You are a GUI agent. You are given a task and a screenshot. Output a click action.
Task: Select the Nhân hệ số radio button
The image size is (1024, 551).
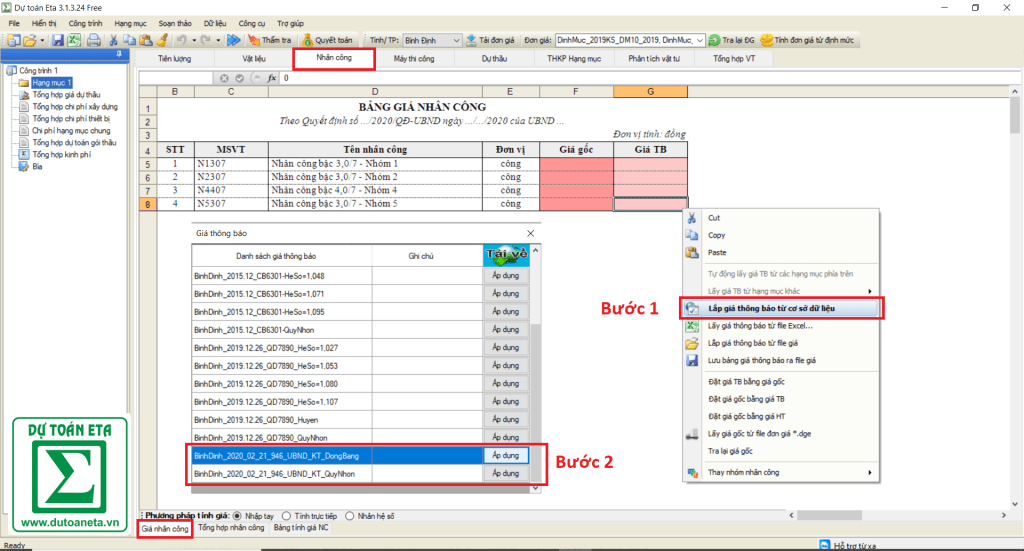[349, 516]
